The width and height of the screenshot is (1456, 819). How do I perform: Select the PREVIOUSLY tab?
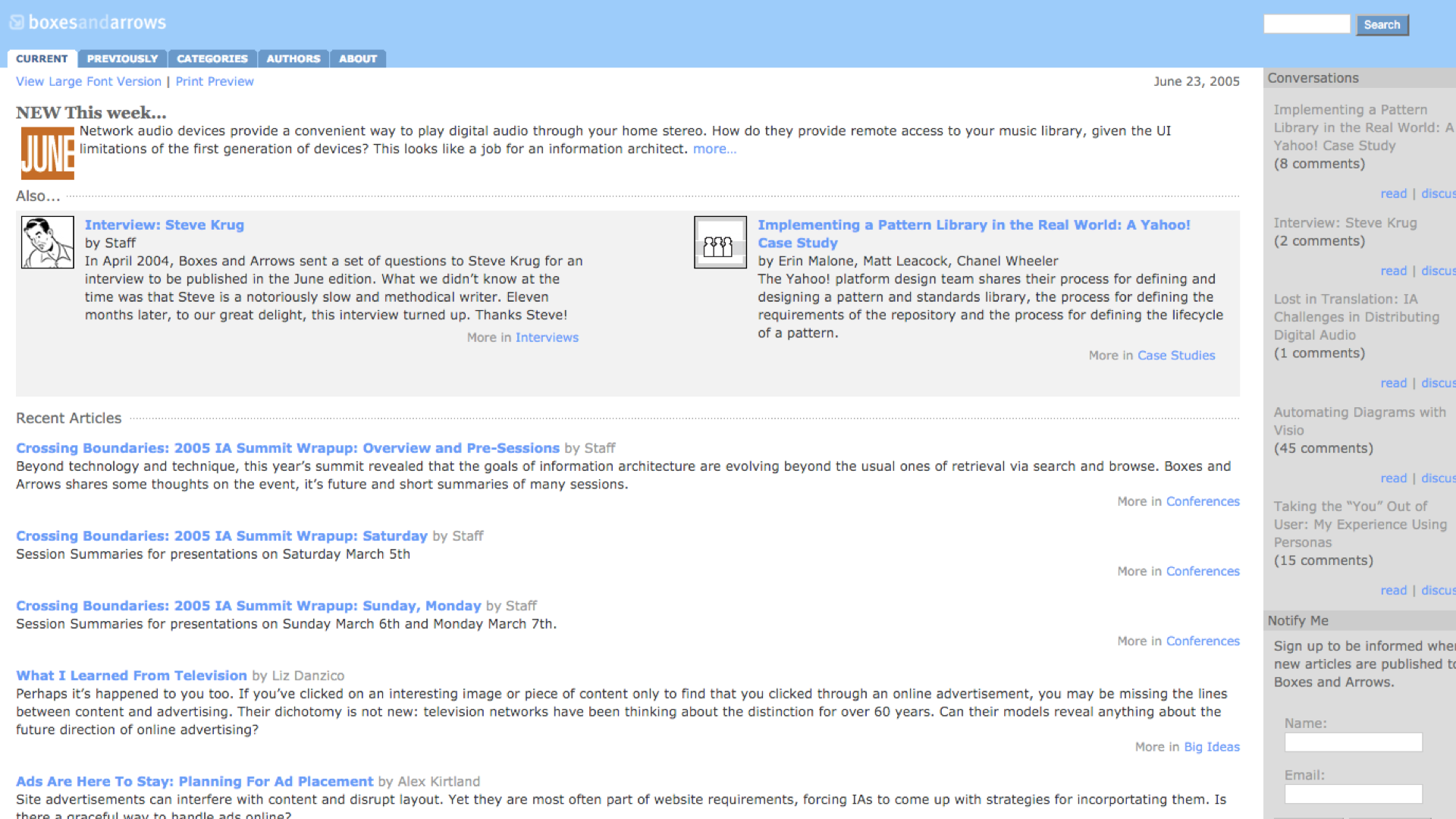[x=121, y=58]
